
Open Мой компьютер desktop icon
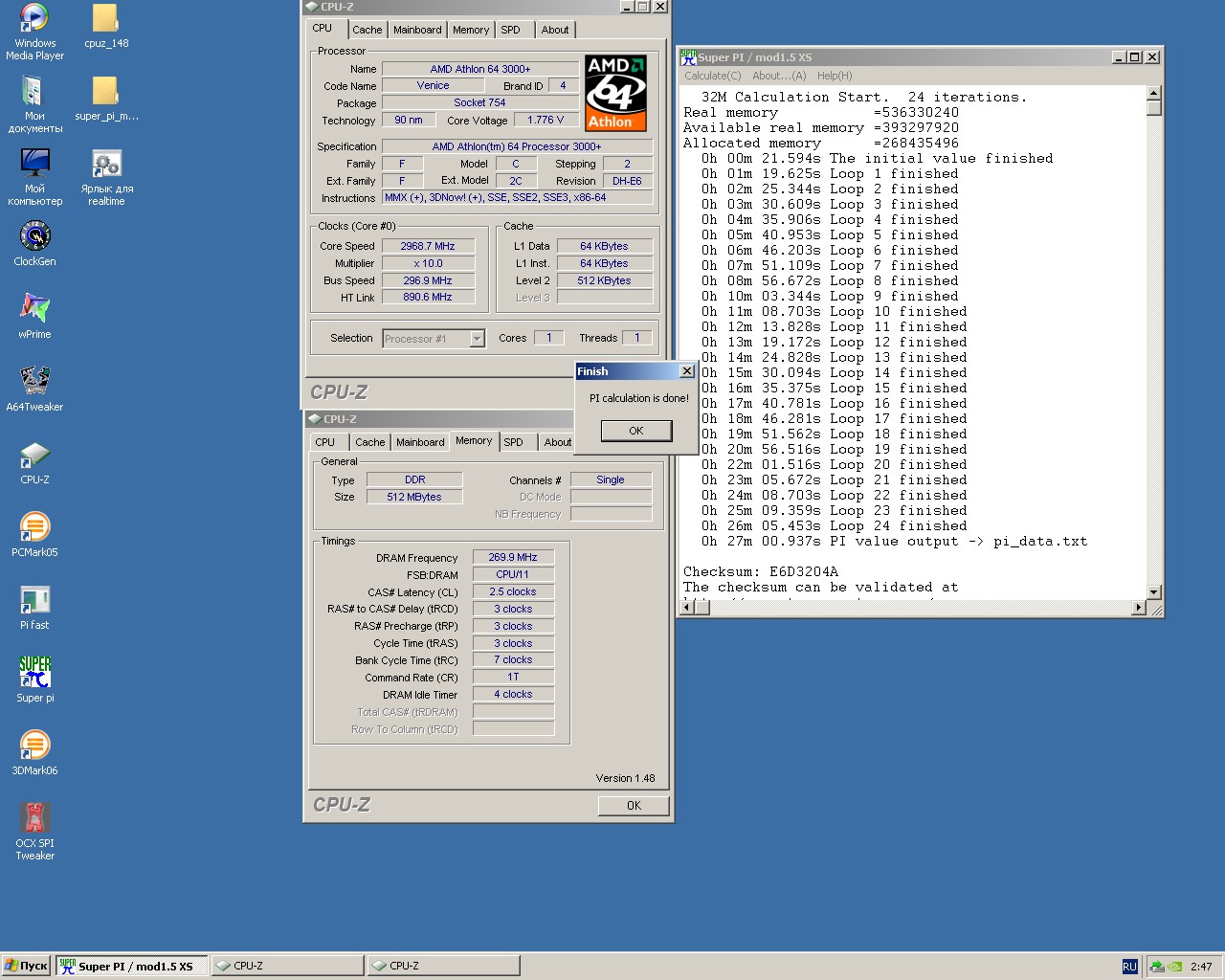pos(34,177)
